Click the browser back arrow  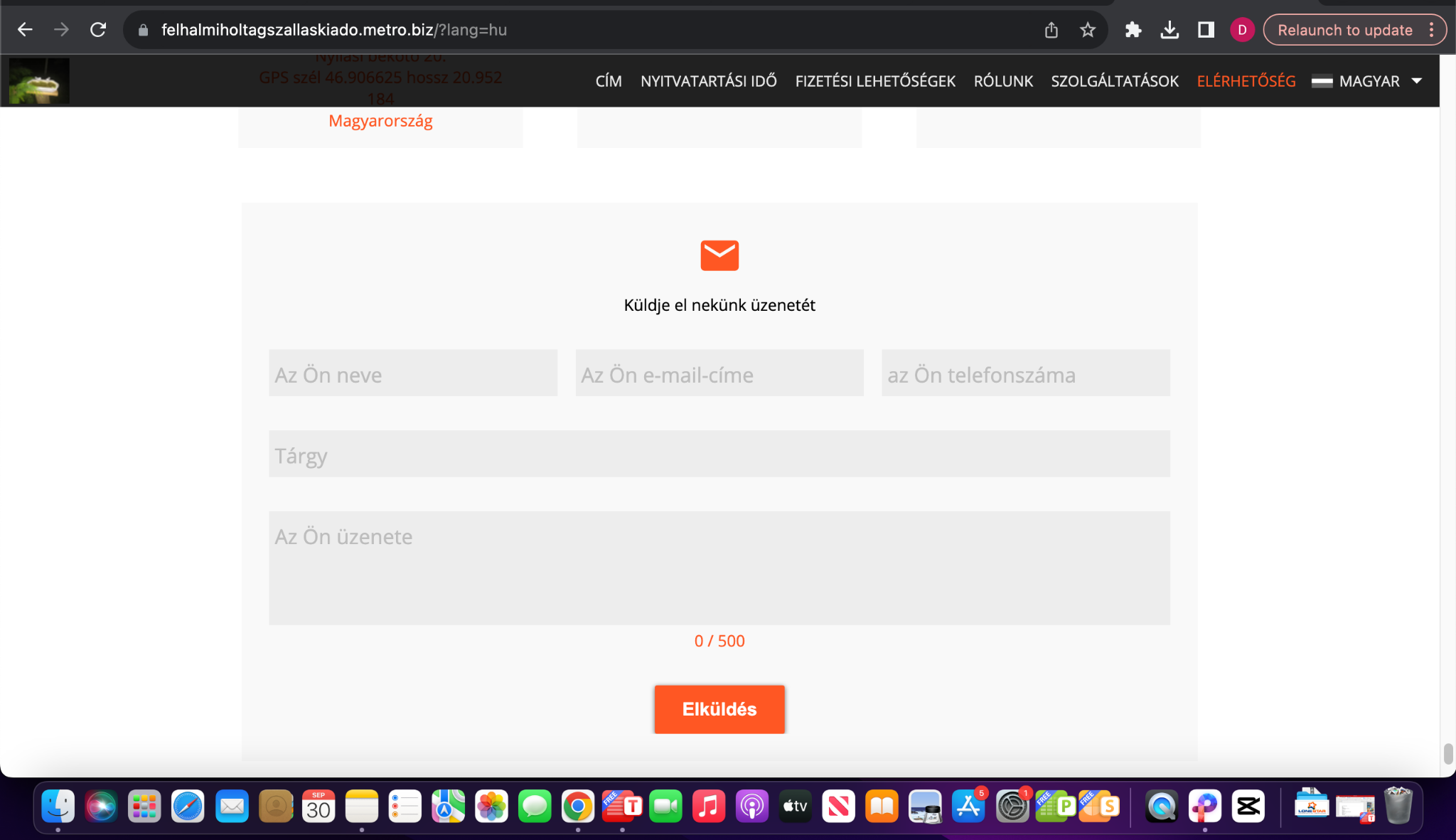coord(25,30)
